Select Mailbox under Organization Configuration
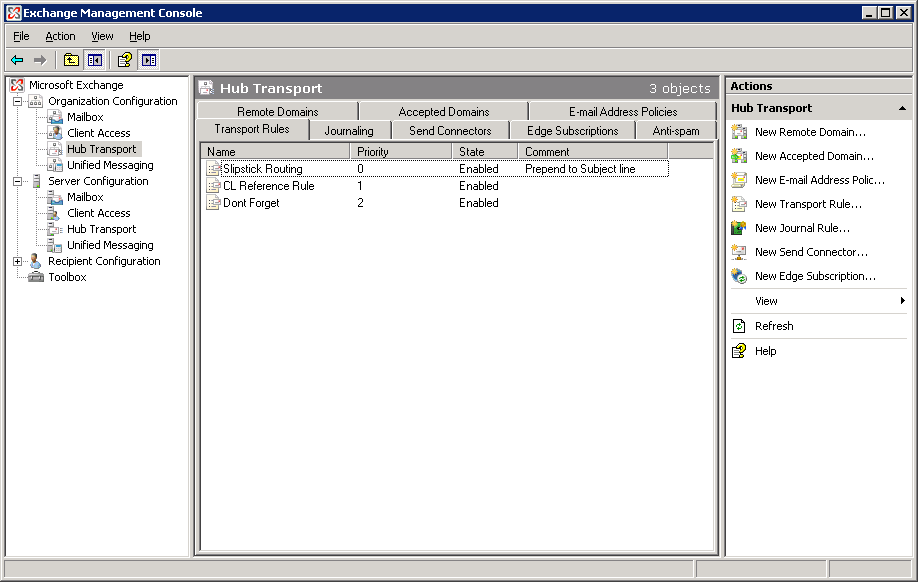 pos(85,117)
